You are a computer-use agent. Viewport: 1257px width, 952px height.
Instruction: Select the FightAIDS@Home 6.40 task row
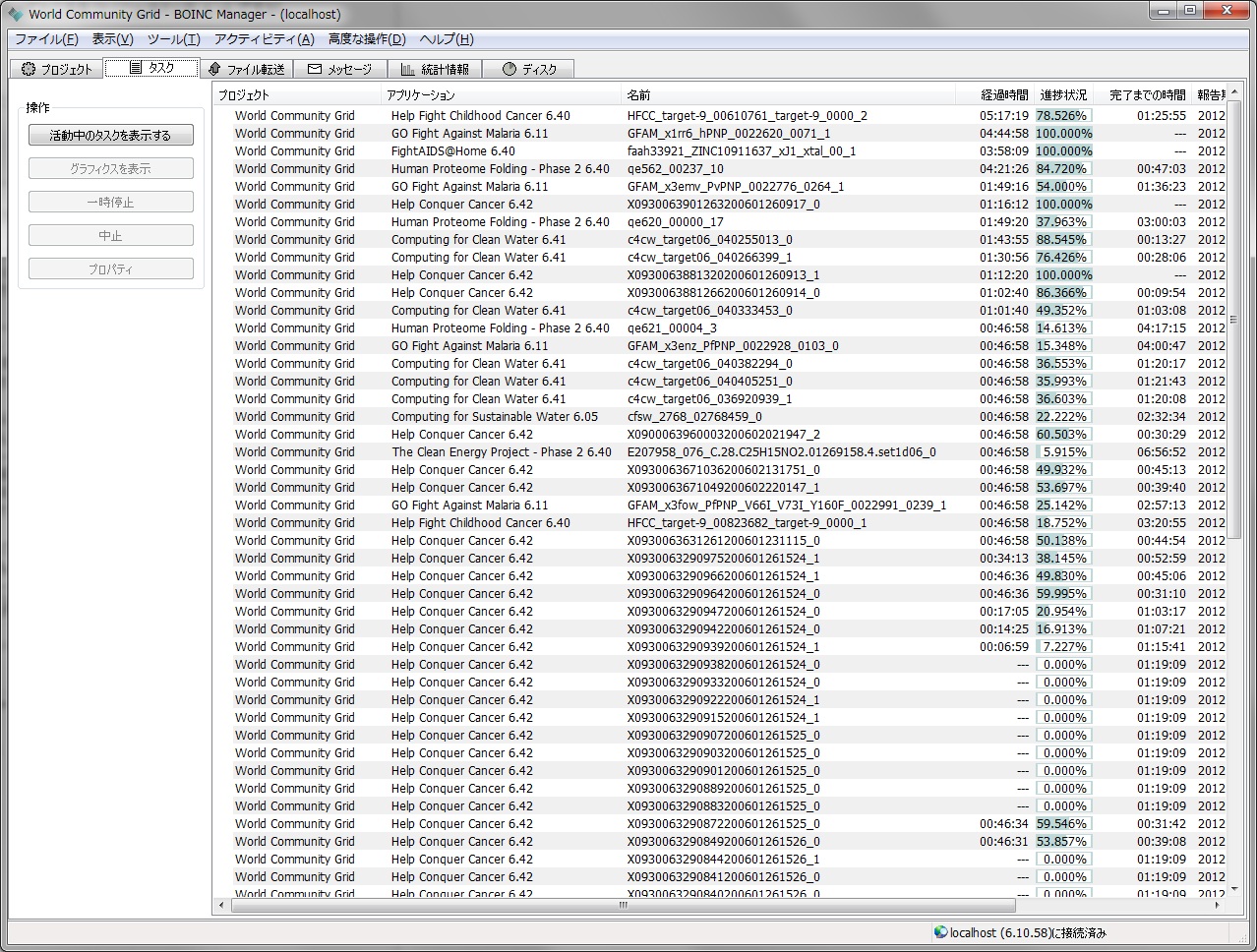pos(452,151)
